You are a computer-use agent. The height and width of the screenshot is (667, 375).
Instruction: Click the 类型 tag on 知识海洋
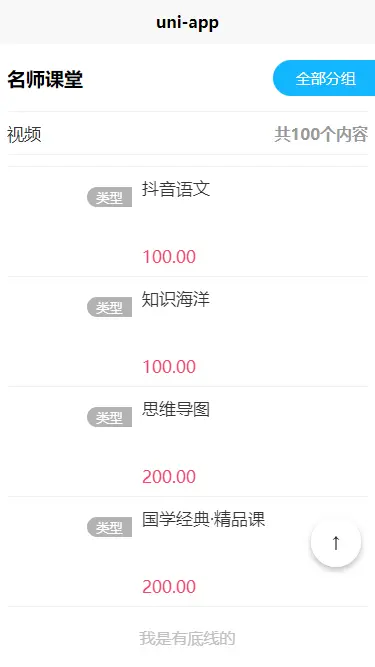[x=109, y=307]
